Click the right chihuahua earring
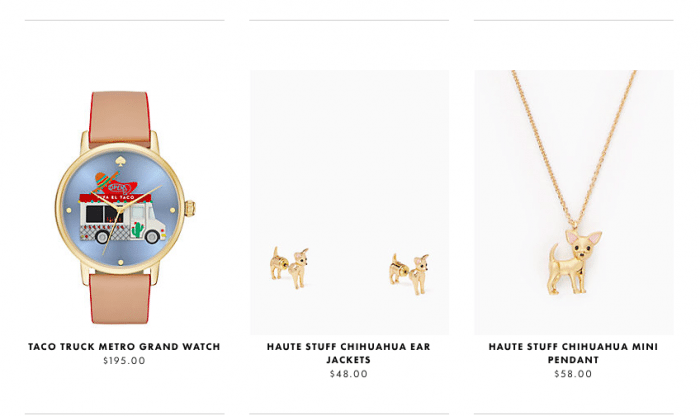Screen dimensions: 700x416 [409, 274]
